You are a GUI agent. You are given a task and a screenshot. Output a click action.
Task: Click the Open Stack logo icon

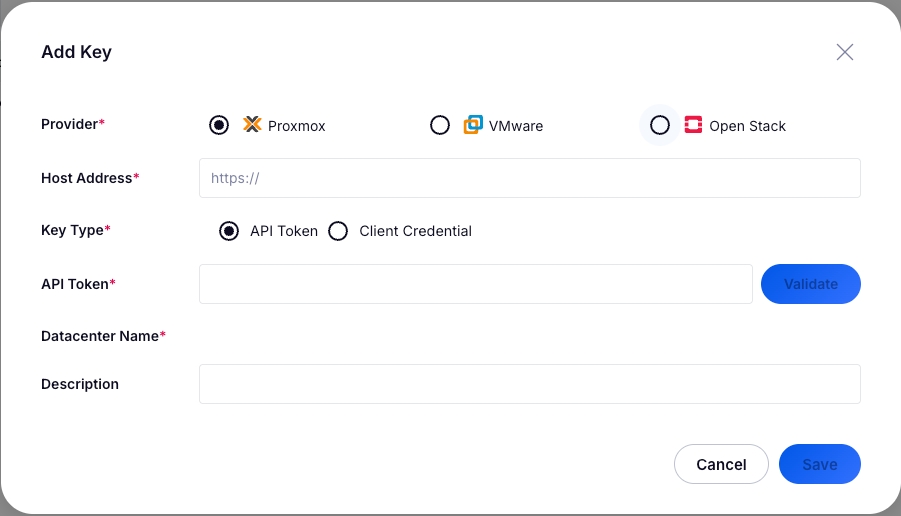pyautogui.click(x=693, y=125)
